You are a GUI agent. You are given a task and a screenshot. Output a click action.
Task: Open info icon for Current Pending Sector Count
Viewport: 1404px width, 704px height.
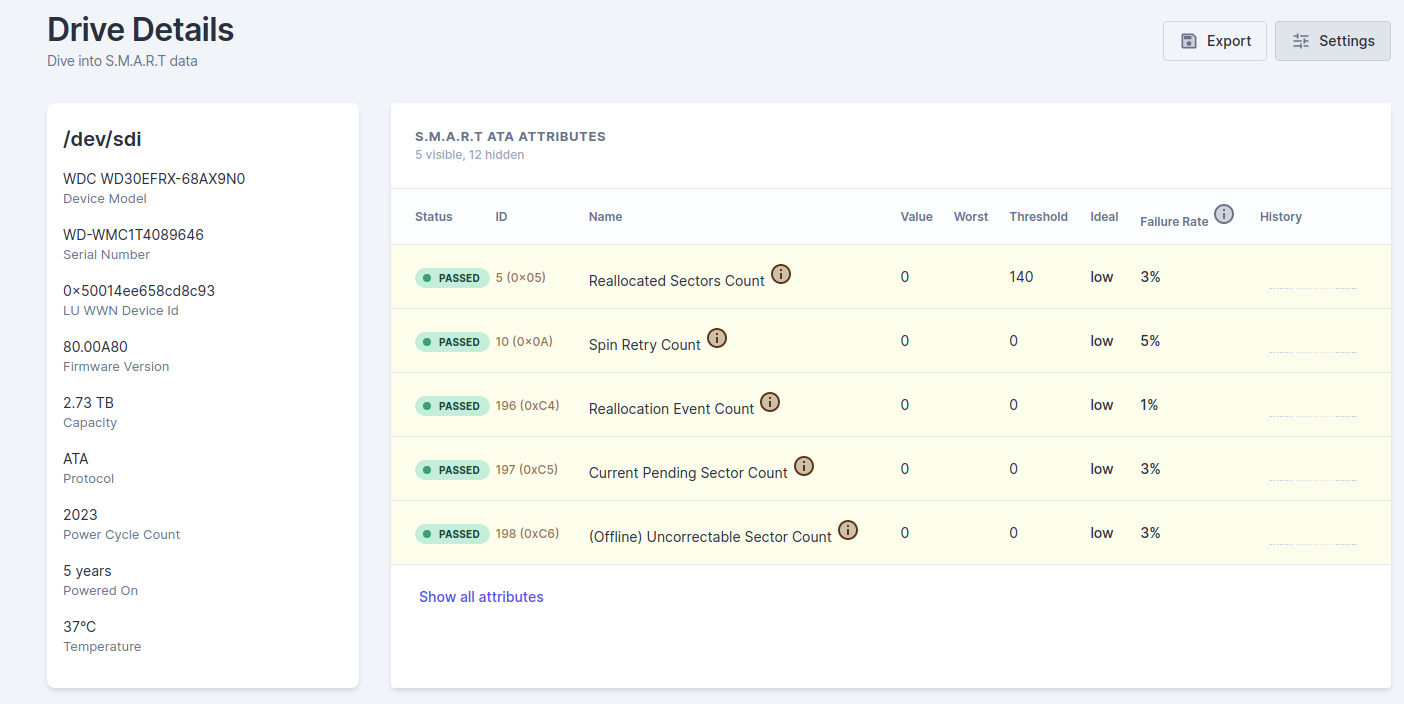tap(804, 466)
